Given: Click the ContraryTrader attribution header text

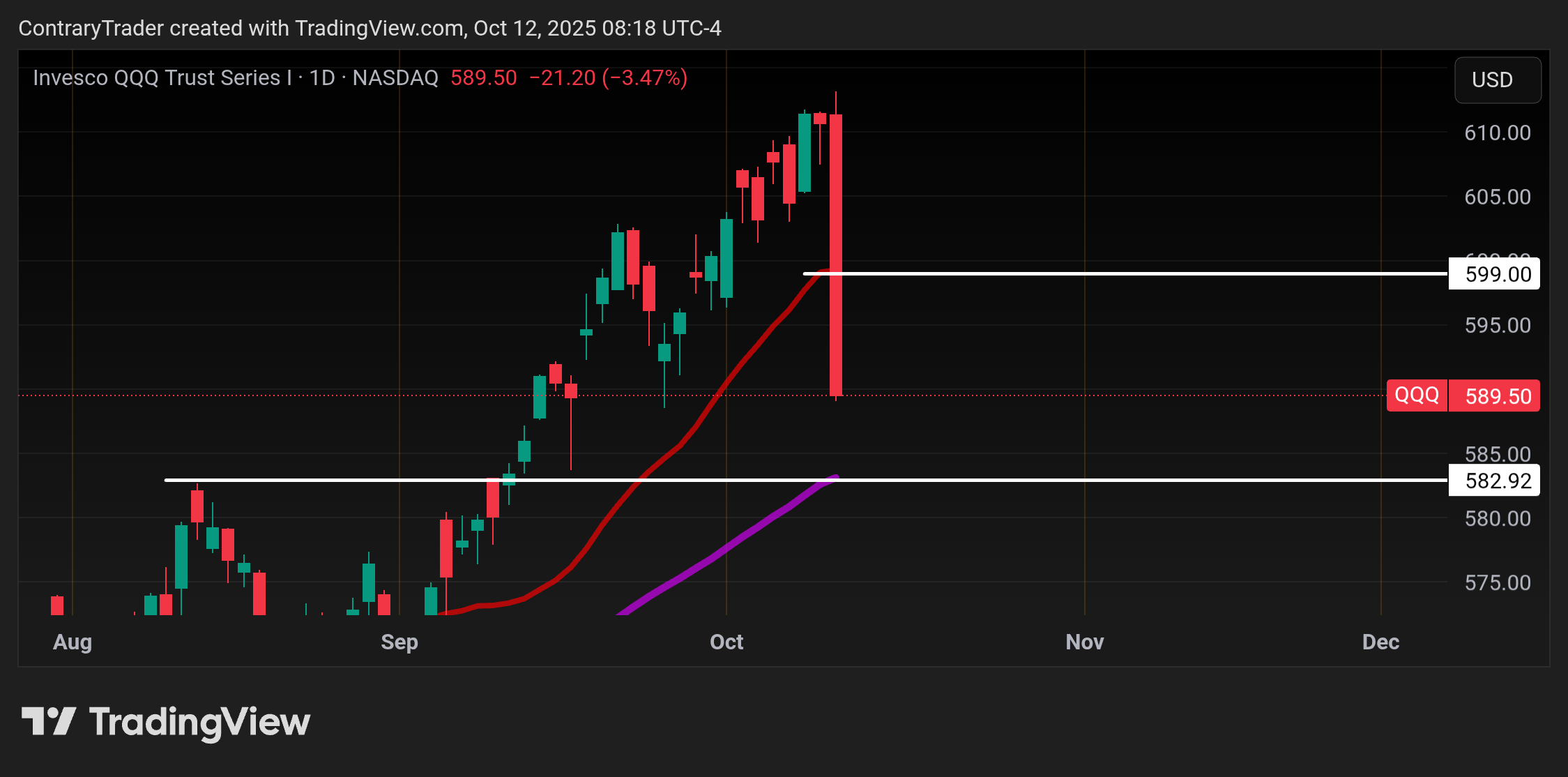Looking at the screenshot, I should coord(370,28).
